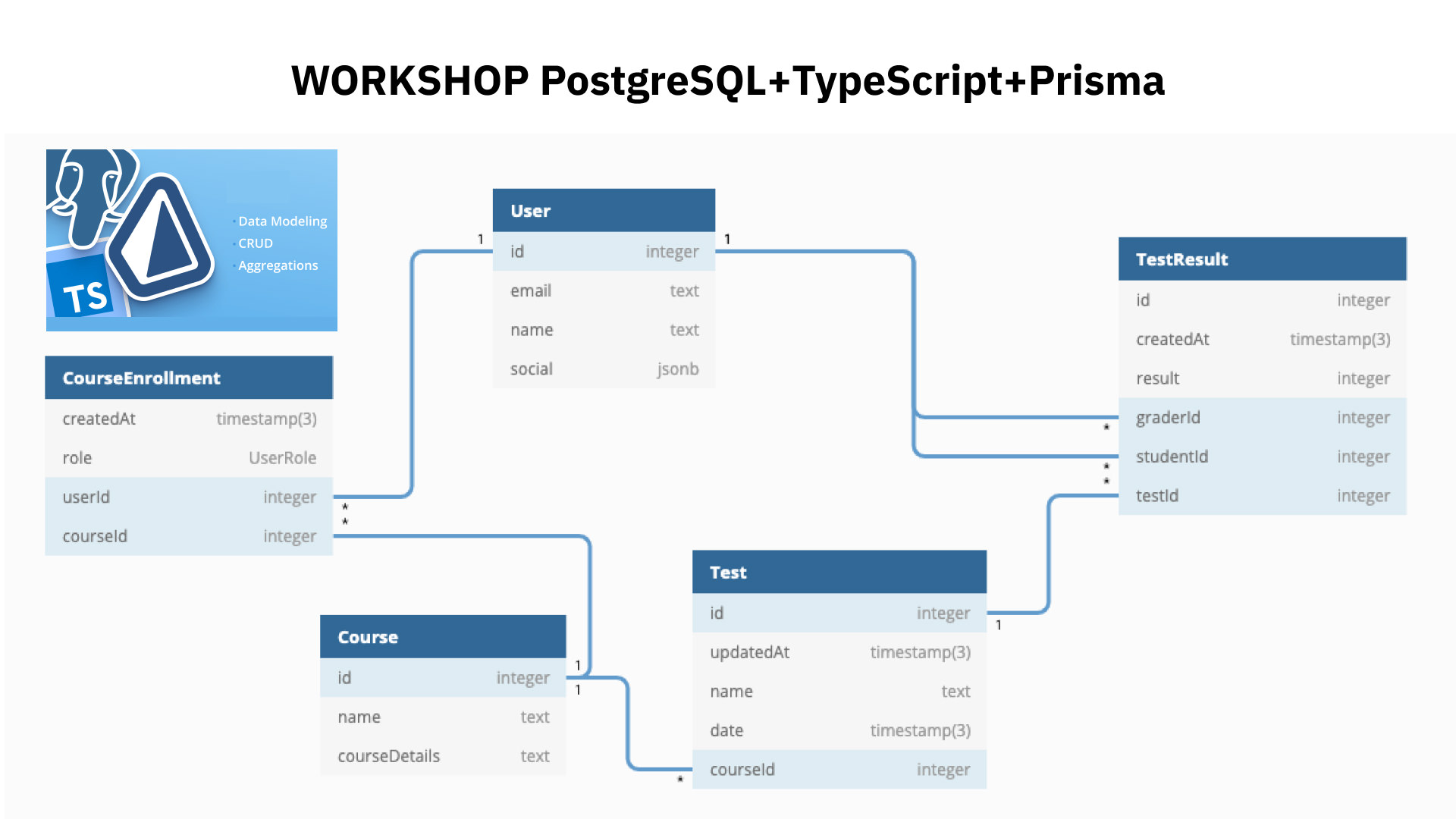This screenshot has height=819, width=1456.
Task: Click the updatedAt row in Test table
Action: [x=839, y=652]
